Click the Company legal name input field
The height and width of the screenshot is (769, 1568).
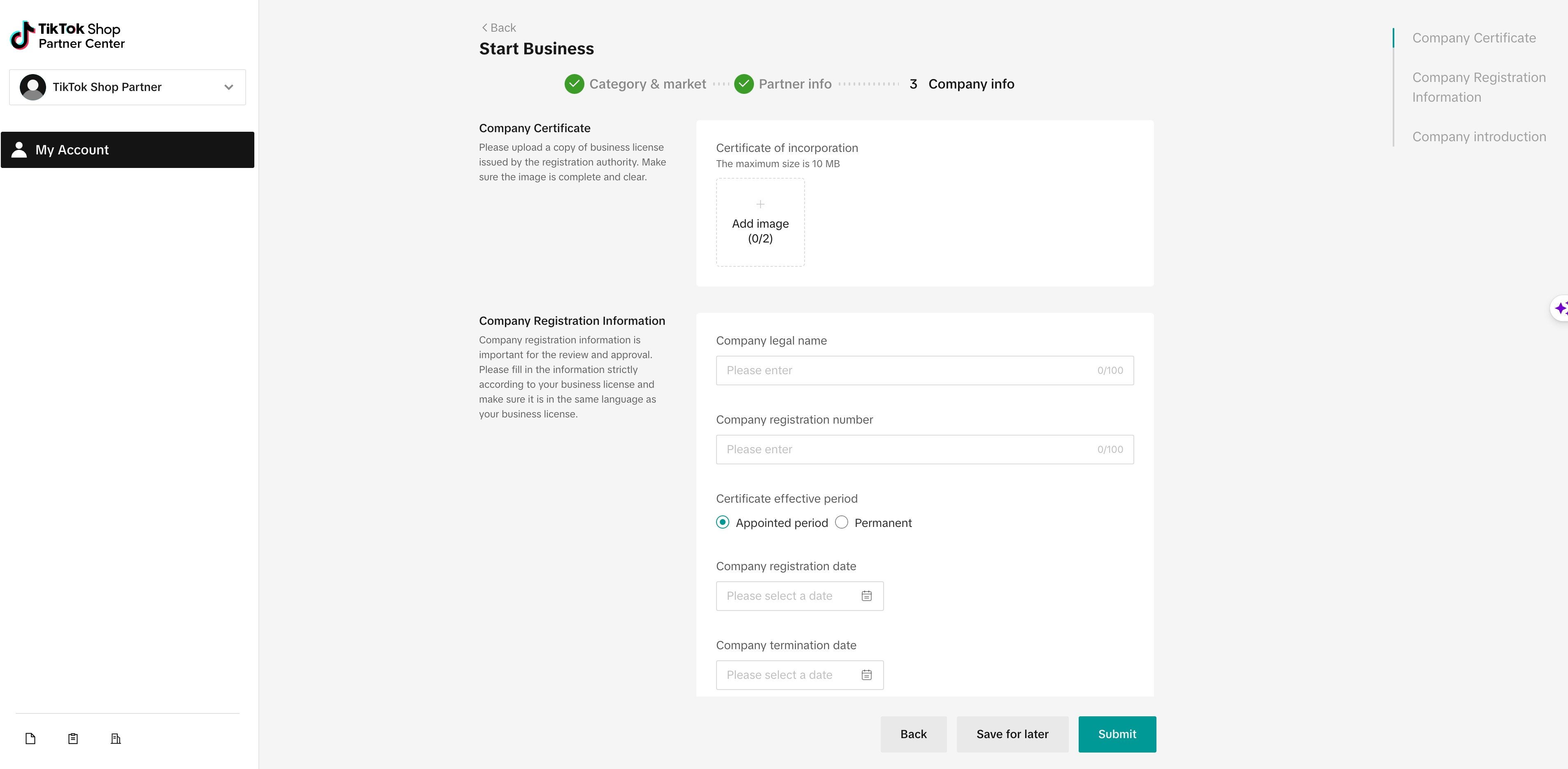tap(925, 370)
